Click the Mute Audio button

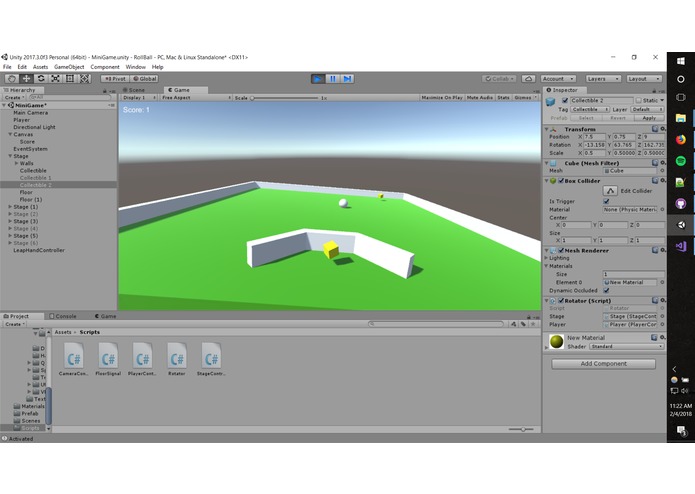coord(480,97)
